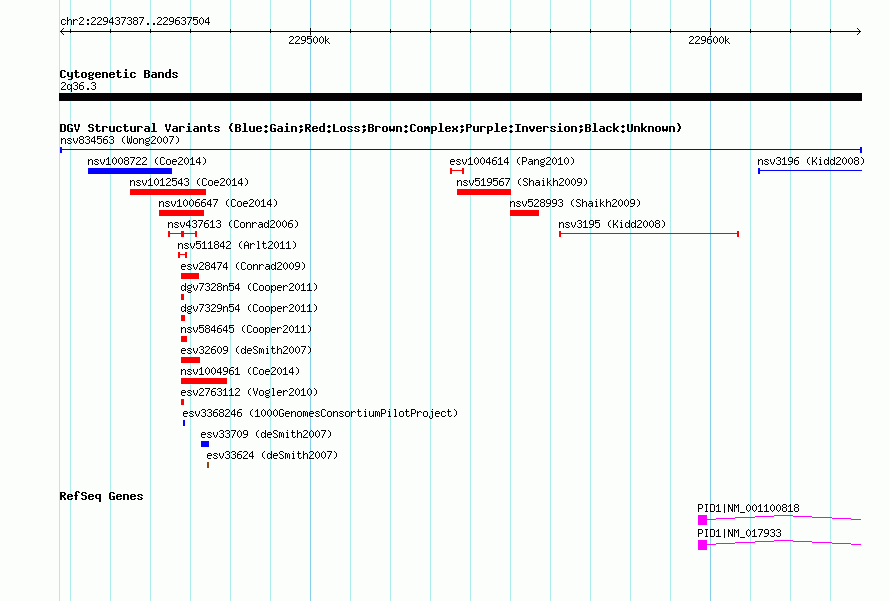
Task: Click the nsv834563 (Wong2007) variant label
Action: click(120, 140)
